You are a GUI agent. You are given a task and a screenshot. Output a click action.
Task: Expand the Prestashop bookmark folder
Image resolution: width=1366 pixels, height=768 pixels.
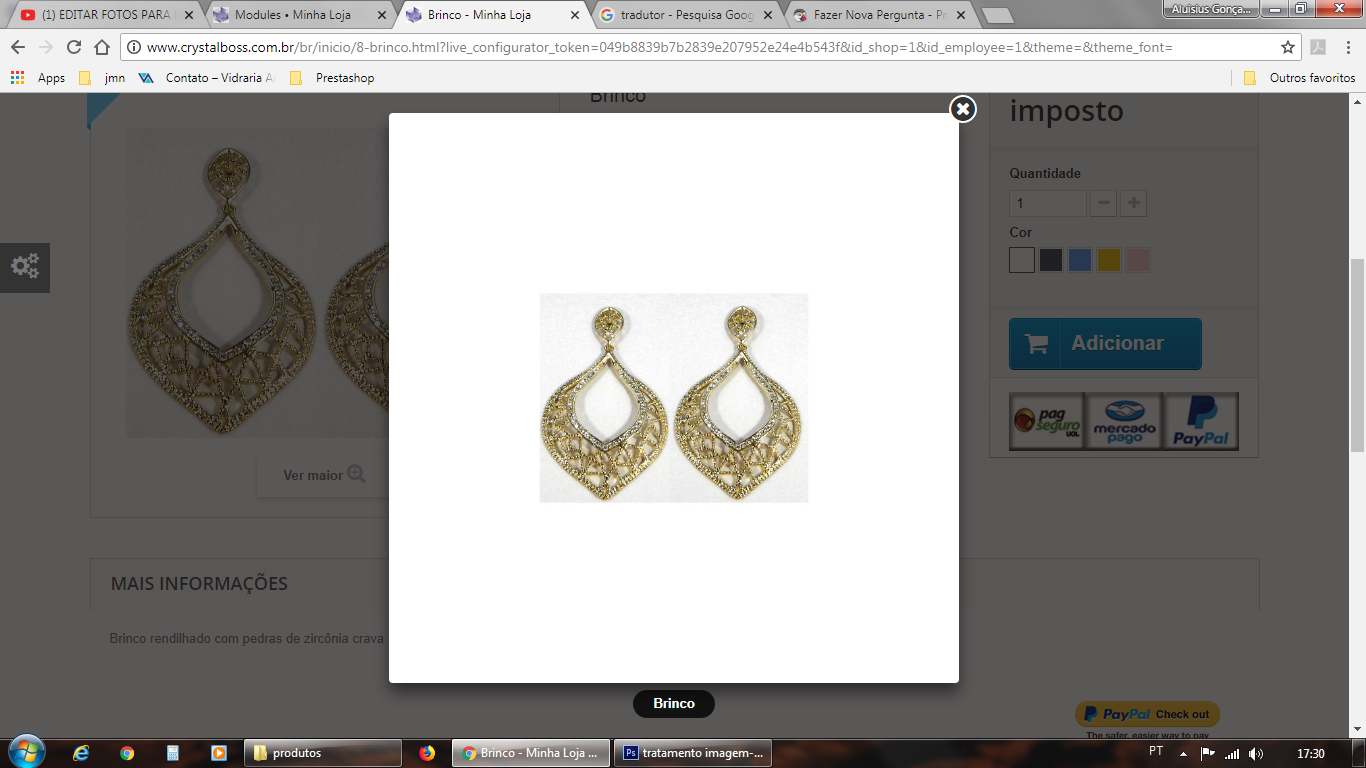331,78
